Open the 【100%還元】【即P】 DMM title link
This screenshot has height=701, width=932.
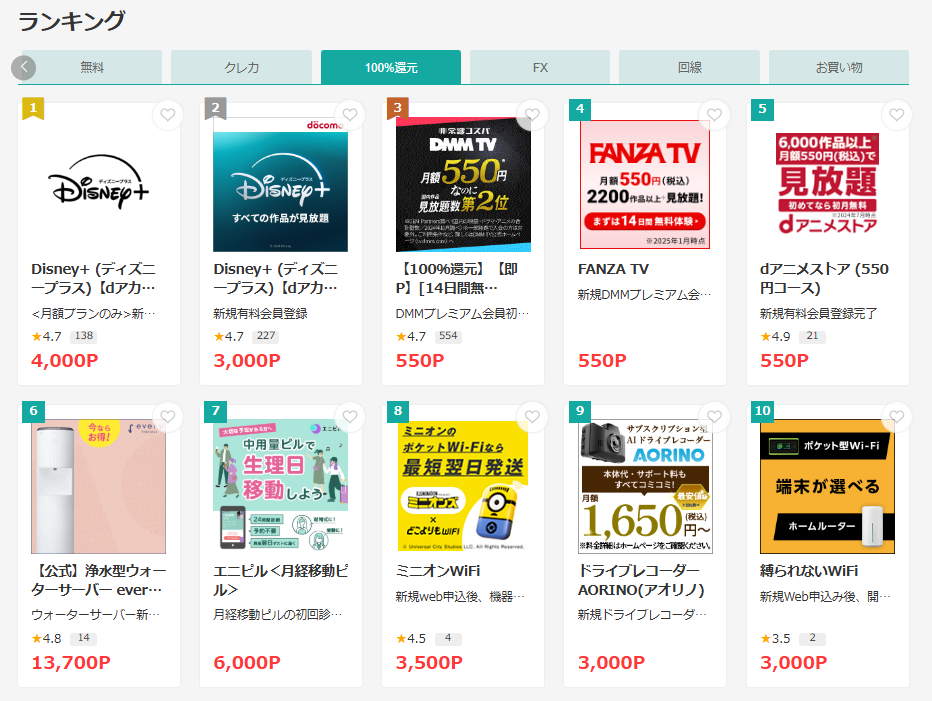[x=456, y=278]
